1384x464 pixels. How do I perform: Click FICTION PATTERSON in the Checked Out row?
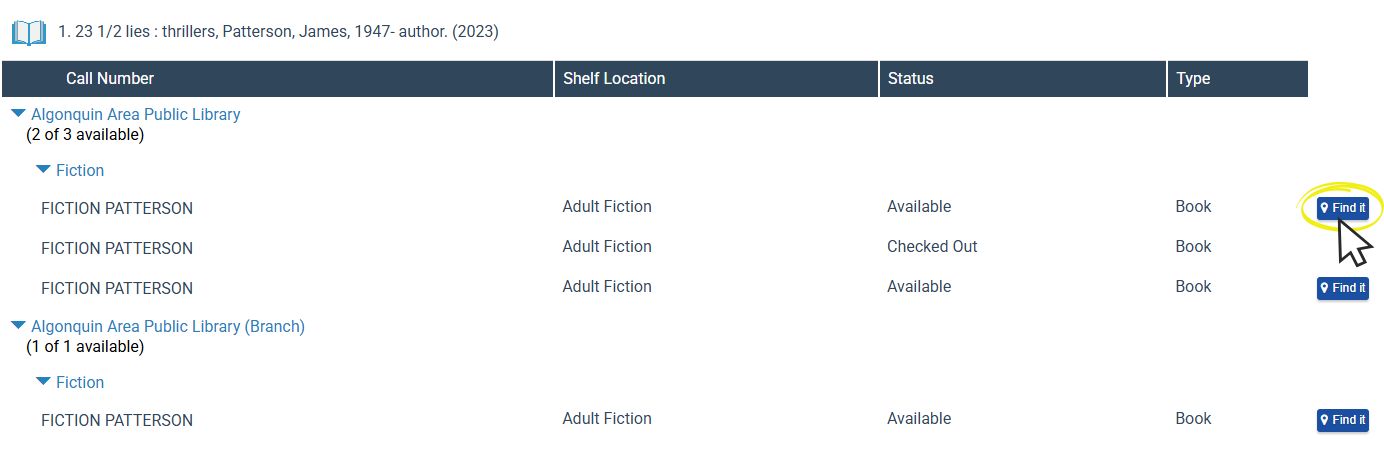[117, 248]
